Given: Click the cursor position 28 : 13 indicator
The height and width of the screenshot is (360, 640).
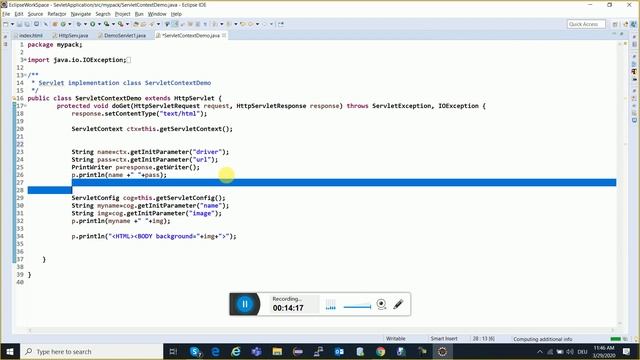Looking at the screenshot, I should (x=484, y=338).
